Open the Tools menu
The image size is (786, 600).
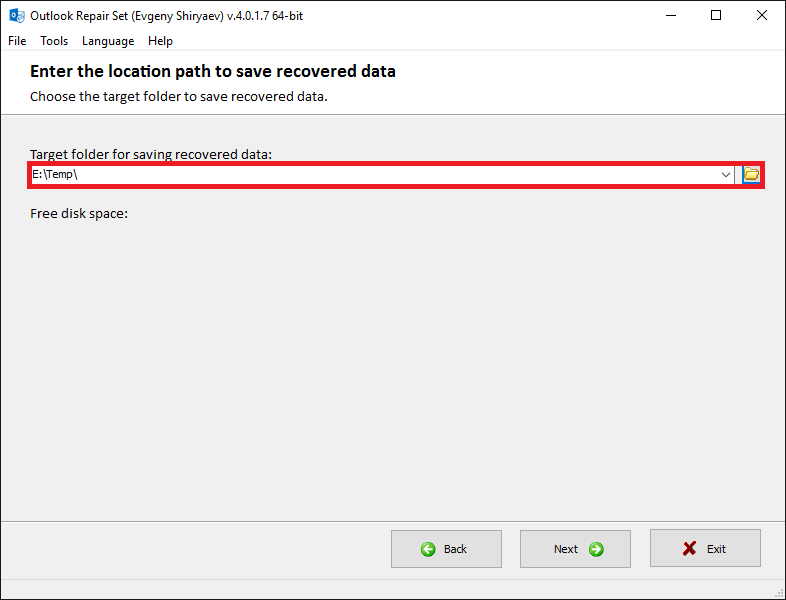(54, 41)
